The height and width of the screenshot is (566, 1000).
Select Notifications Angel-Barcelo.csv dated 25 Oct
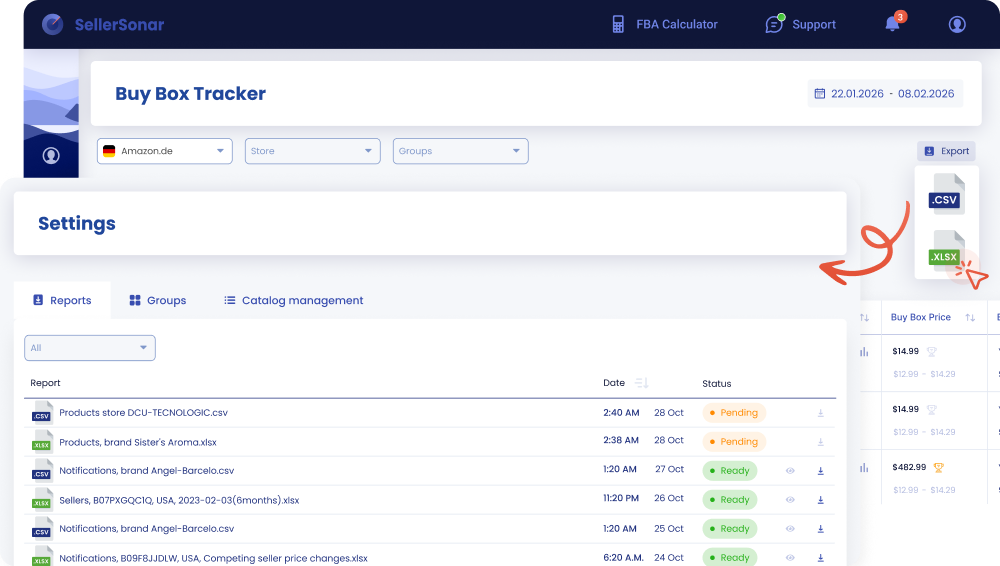point(147,529)
